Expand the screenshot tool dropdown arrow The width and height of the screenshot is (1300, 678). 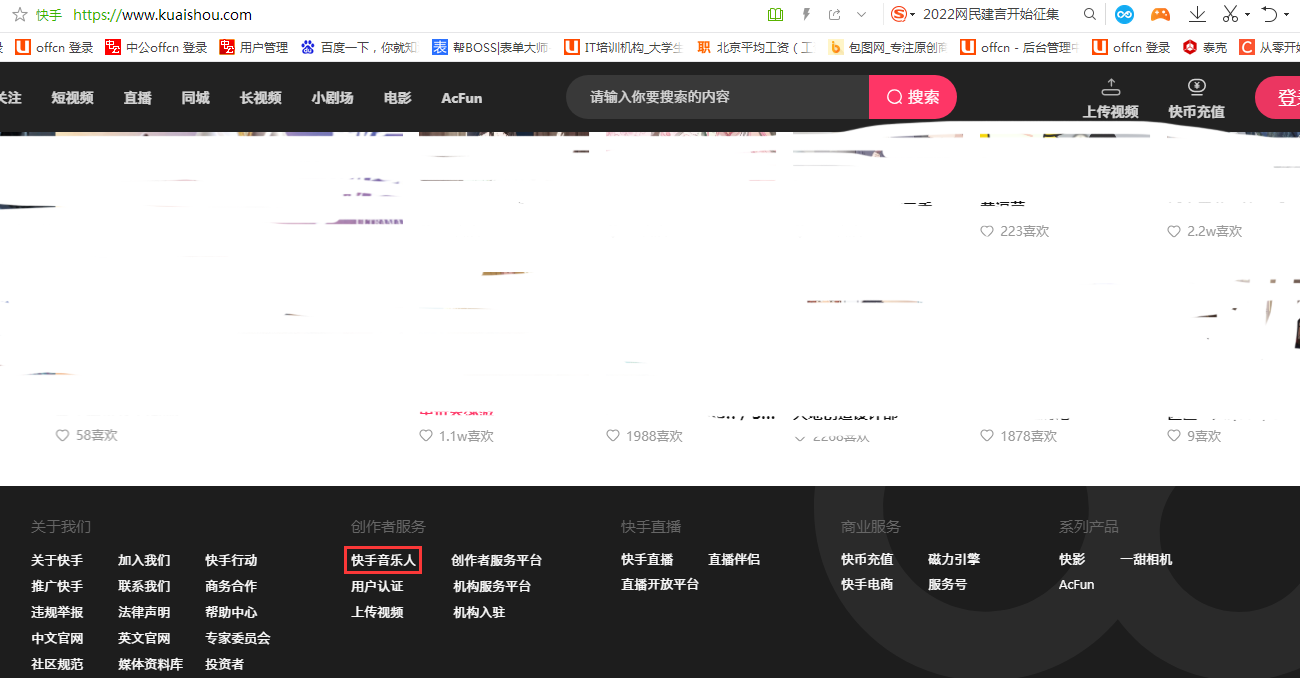(1247, 15)
